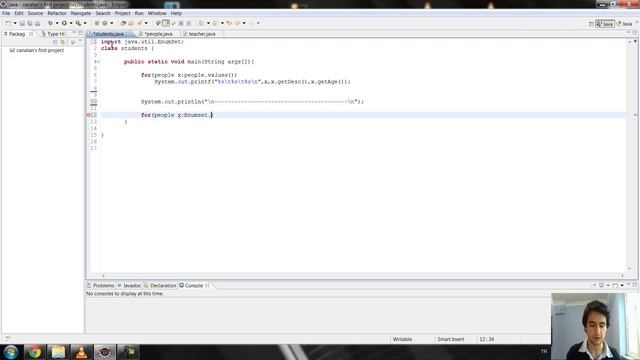This screenshot has width=640, height=360.
Task: Open the Run dropdown arrow
Action: 71,23
